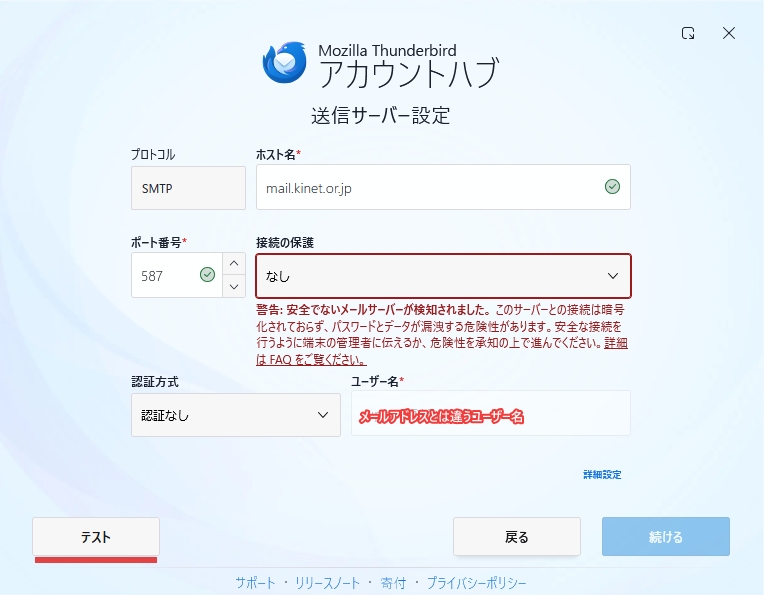Click the 接続の保護 label
Image resolution: width=764 pixels, height=595 pixels.
tap(285, 242)
